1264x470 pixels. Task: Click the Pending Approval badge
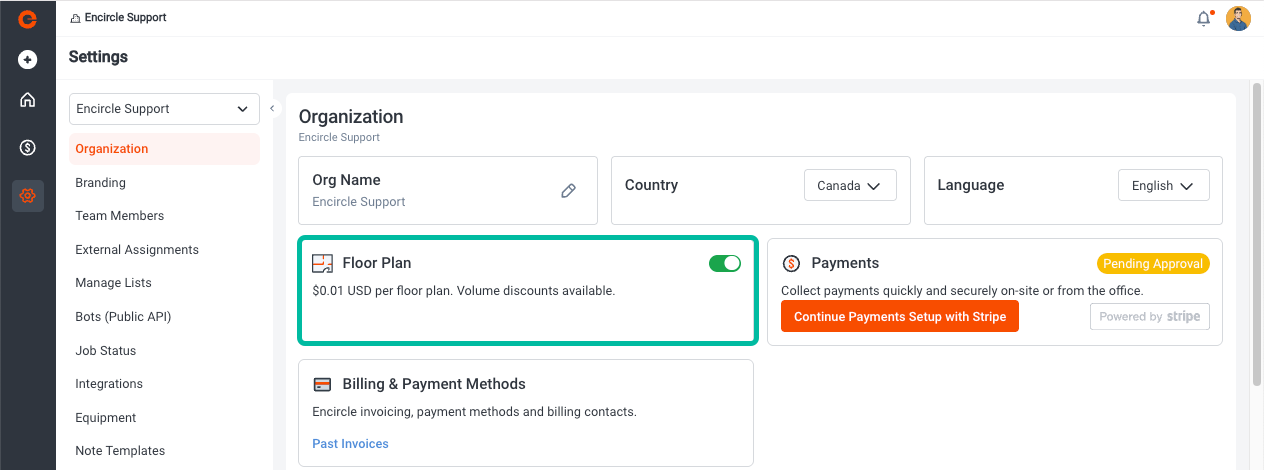(x=1153, y=264)
